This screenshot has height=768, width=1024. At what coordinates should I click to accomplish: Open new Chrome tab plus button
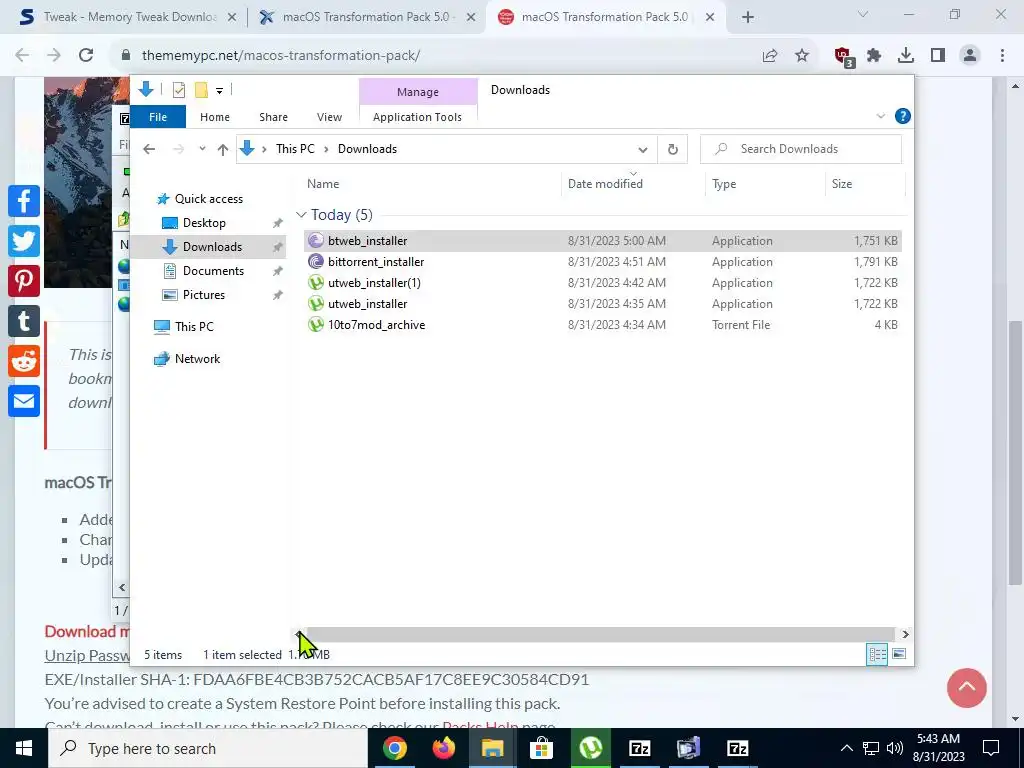748,17
